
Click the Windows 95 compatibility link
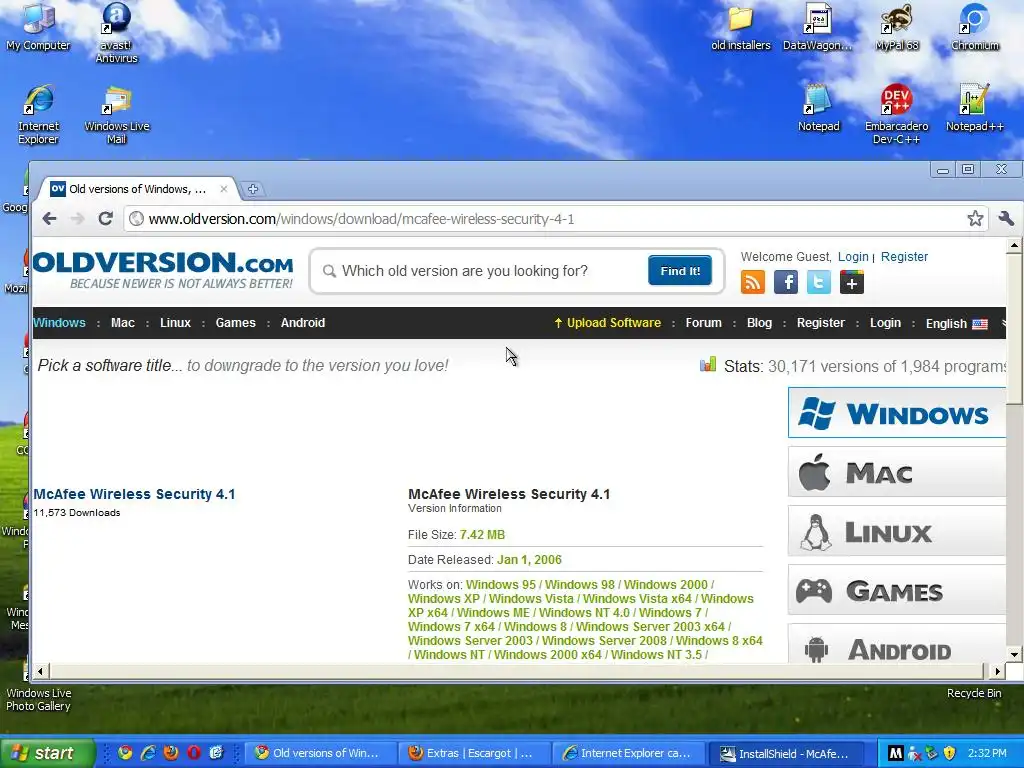pos(501,584)
